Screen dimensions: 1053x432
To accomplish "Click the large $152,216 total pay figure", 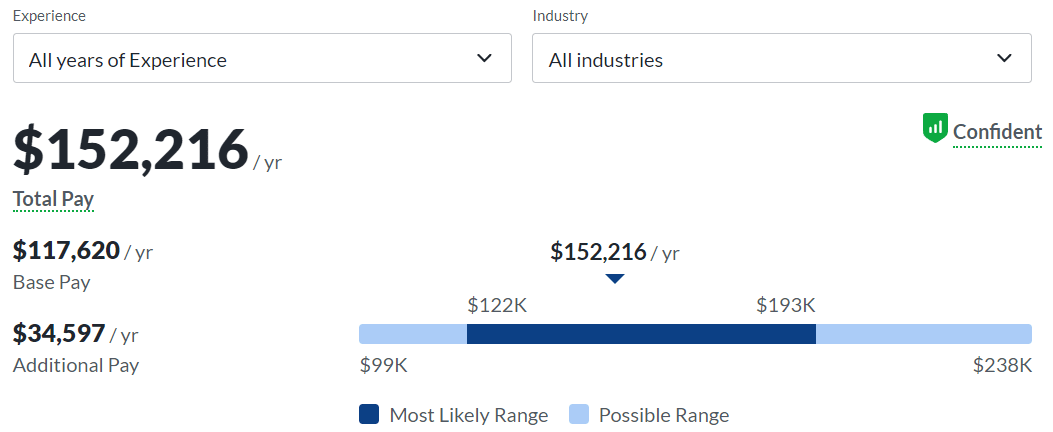I will point(130,149).
